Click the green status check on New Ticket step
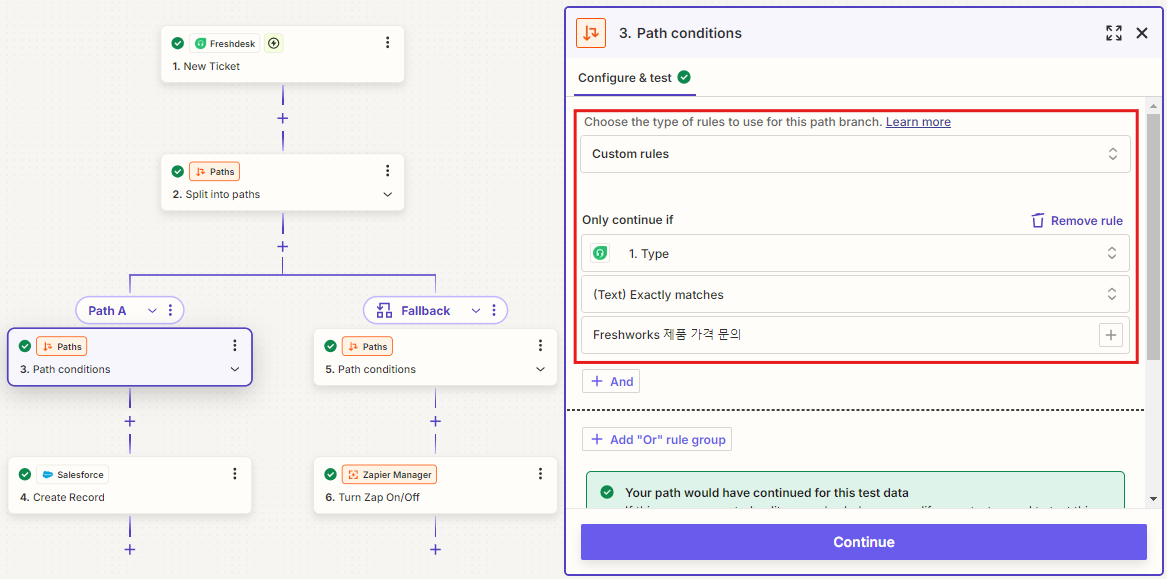 [x=177, y=43]
